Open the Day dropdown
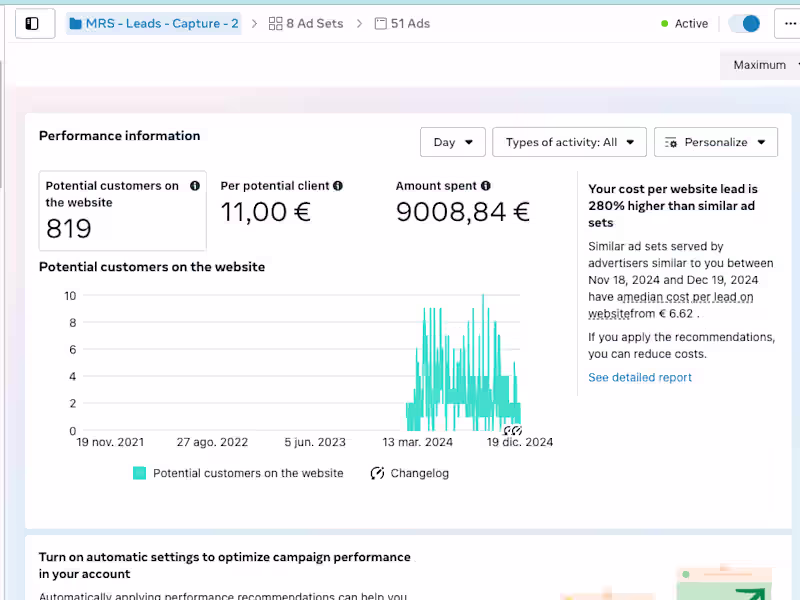This screenshot has height=600, width=800. 453,142
